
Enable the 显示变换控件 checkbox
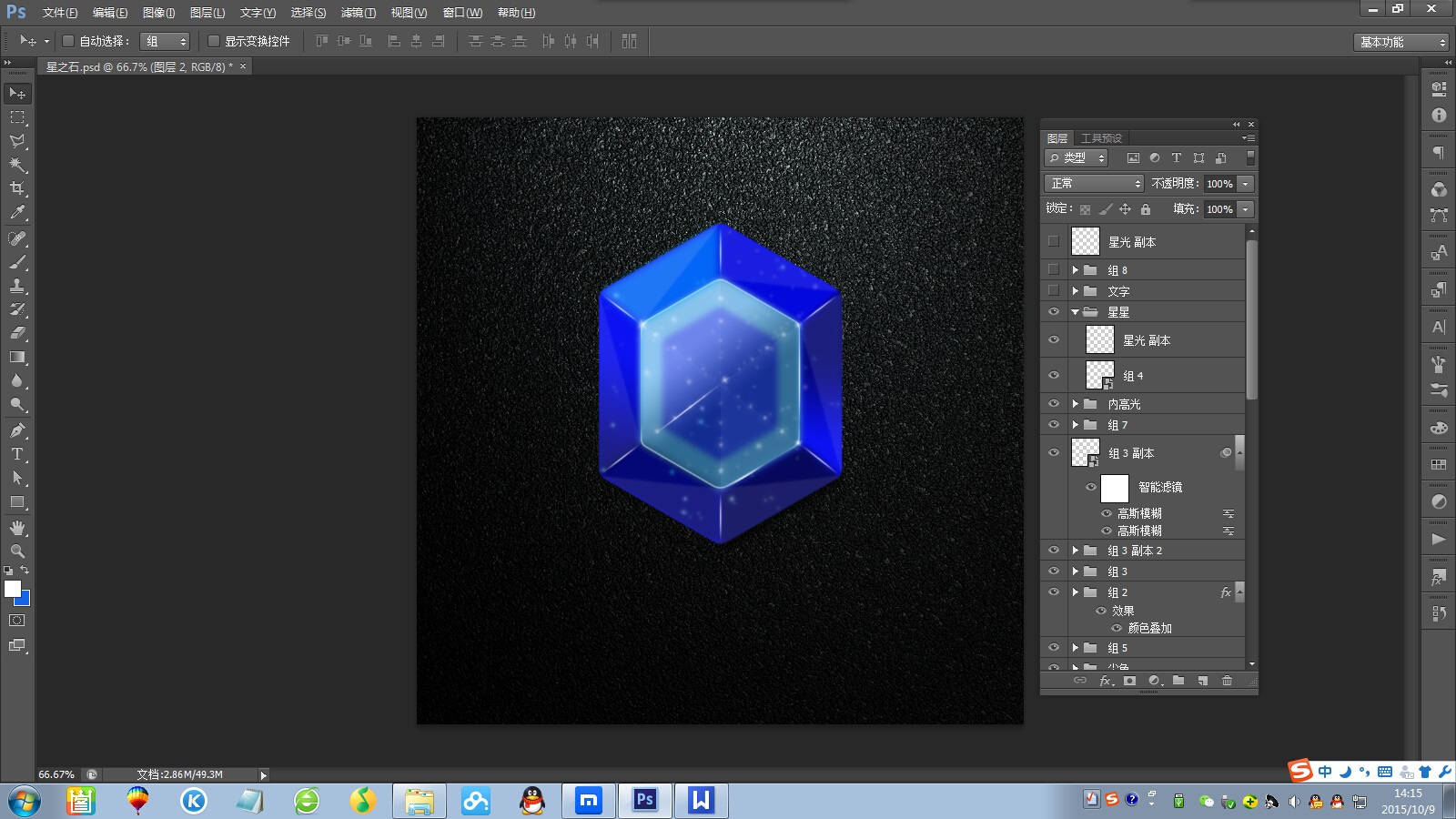(x=213, y=41)
